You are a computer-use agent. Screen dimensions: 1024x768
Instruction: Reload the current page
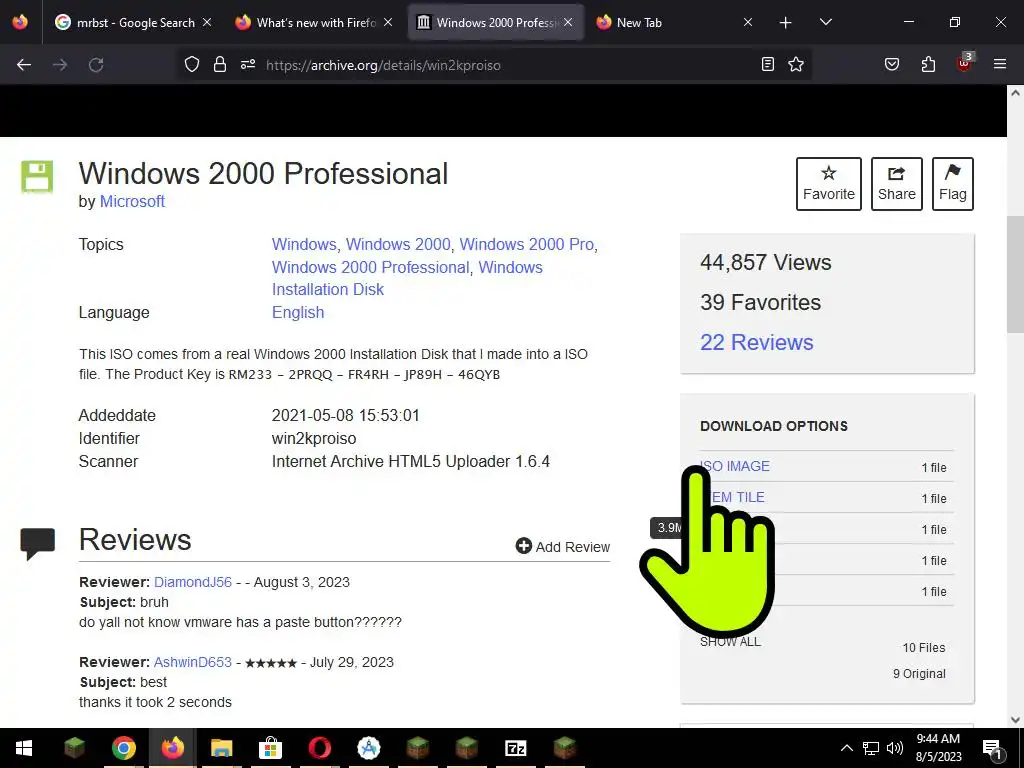(96, 65)
